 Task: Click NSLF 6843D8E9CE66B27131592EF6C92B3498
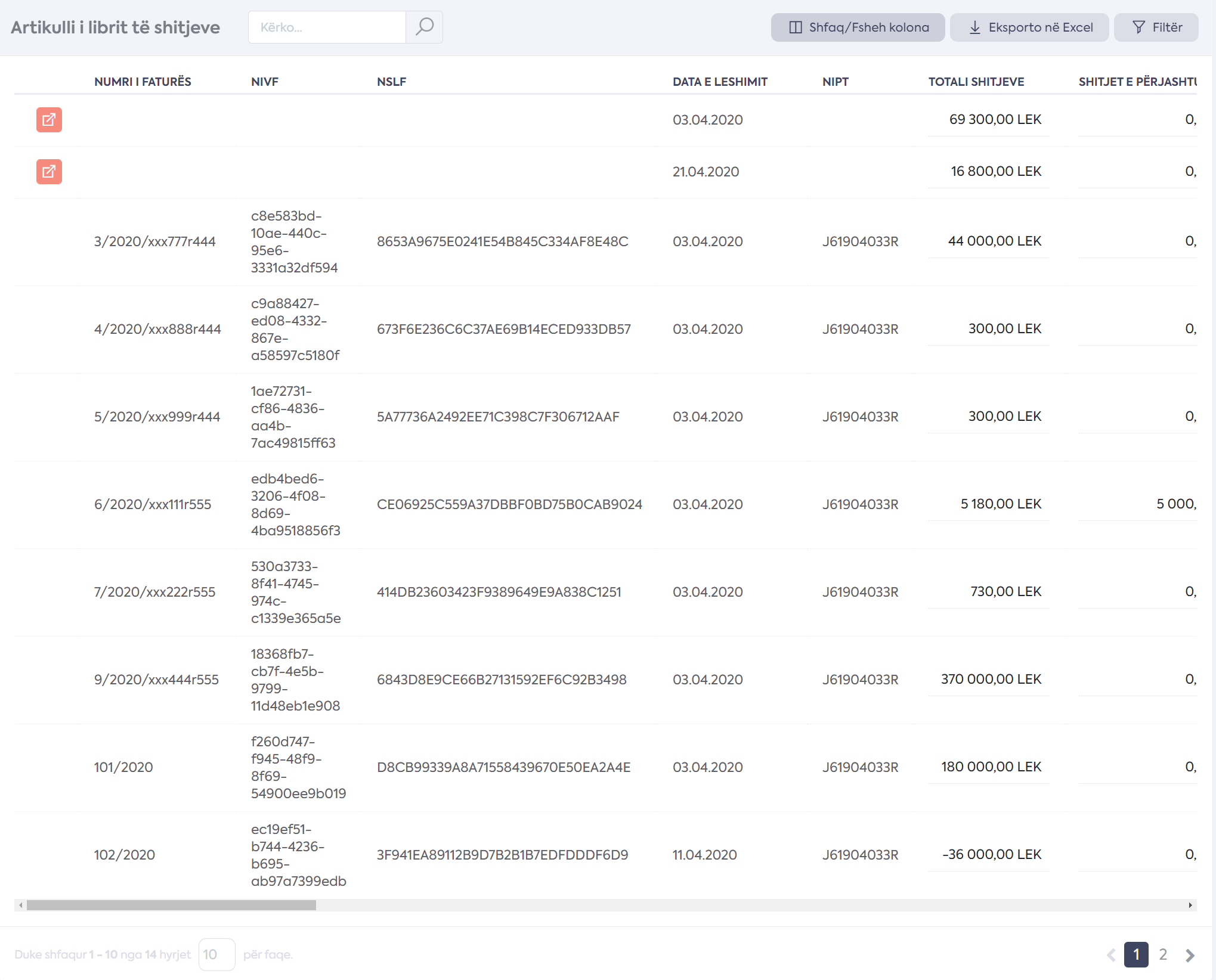(502, 680)
